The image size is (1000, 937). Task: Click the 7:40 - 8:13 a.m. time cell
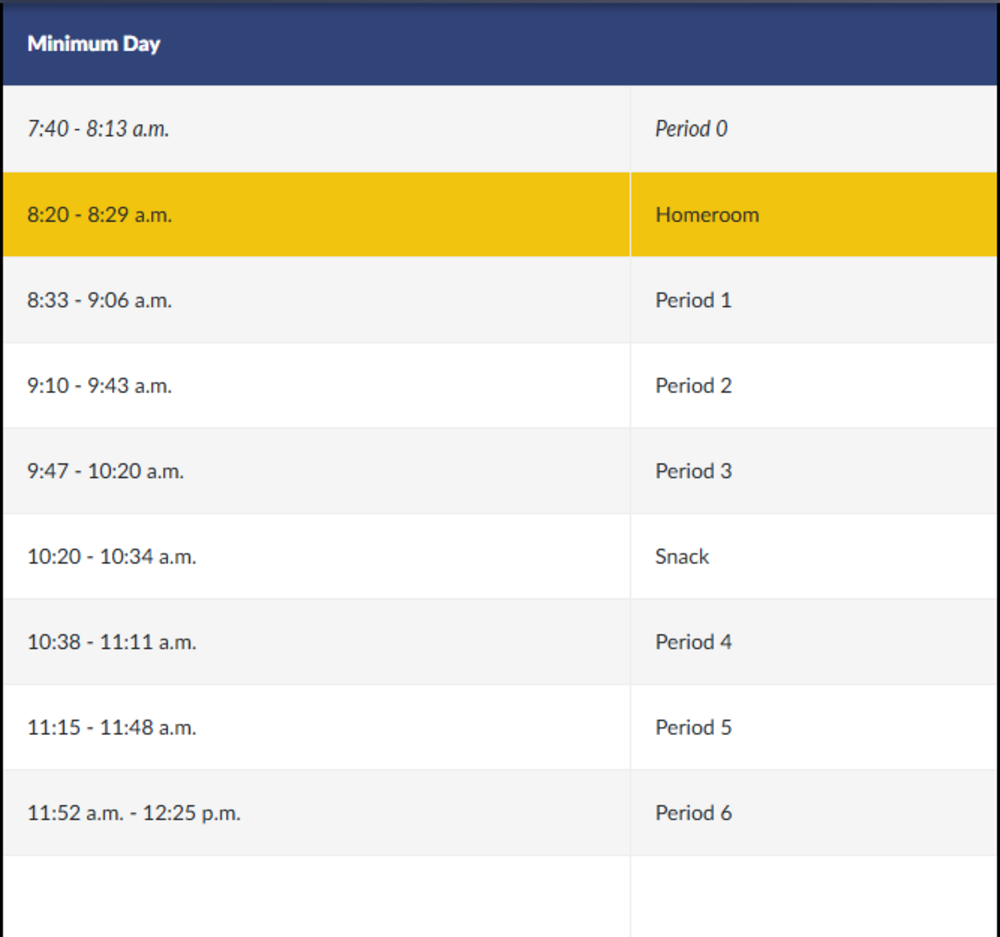[x=99, y=128]
